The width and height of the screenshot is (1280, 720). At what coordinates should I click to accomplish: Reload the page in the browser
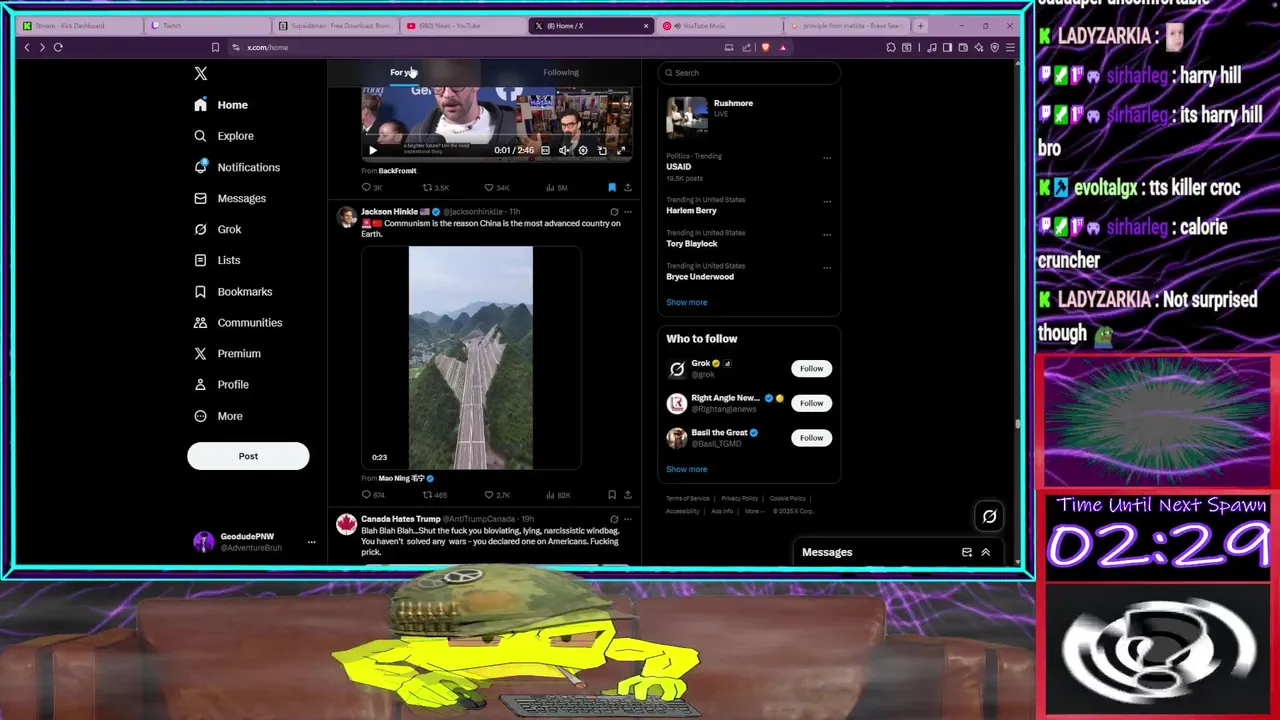[58, 47]
